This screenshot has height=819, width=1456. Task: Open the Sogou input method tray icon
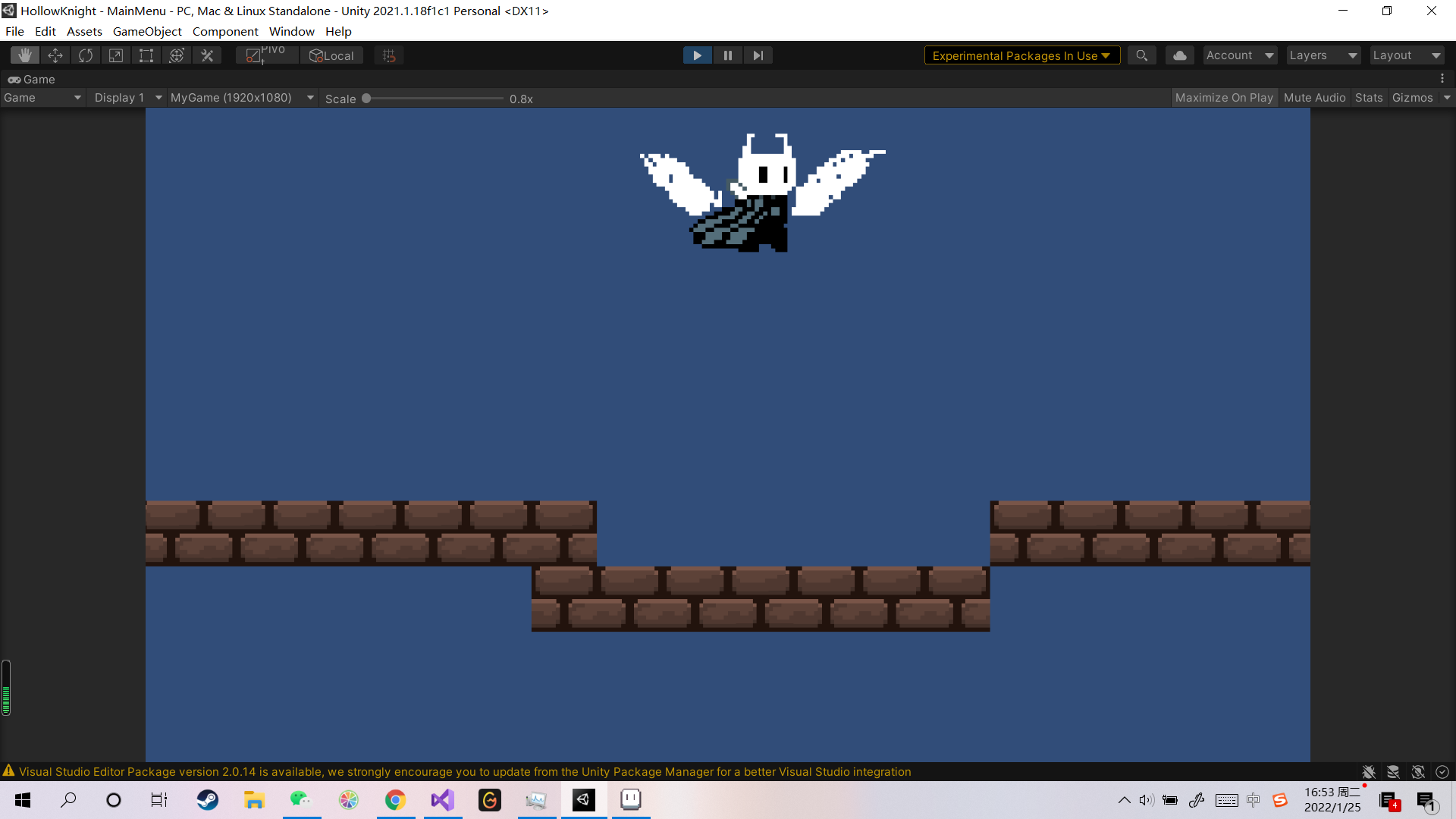pyautogui.click(x=1280, y=800)
